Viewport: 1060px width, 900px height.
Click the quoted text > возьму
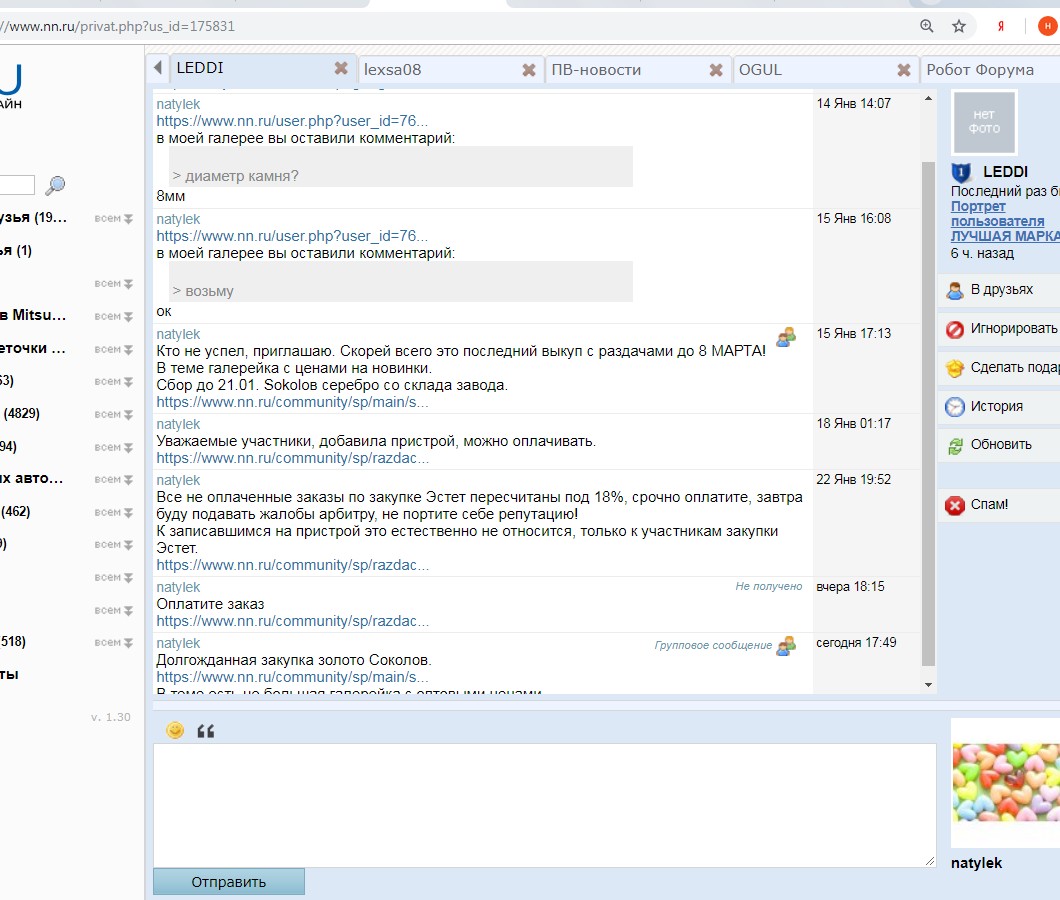tap(202, 291)
